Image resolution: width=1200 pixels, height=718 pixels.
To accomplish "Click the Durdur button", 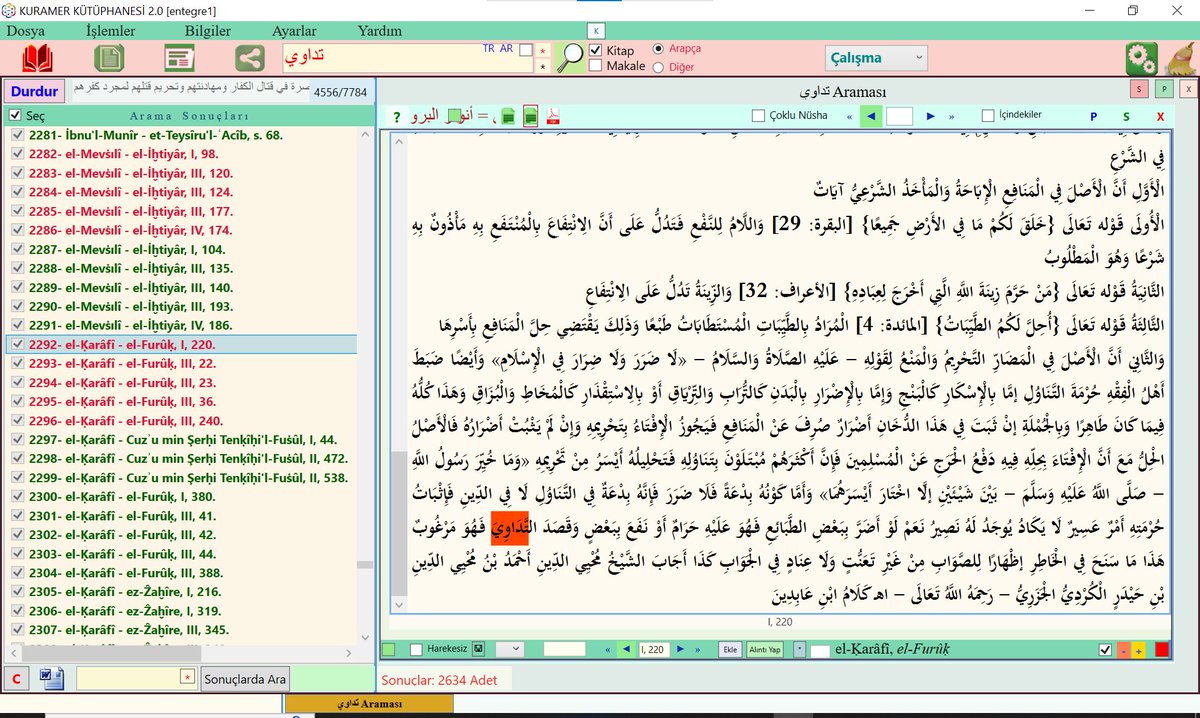I will pos(36,92).
